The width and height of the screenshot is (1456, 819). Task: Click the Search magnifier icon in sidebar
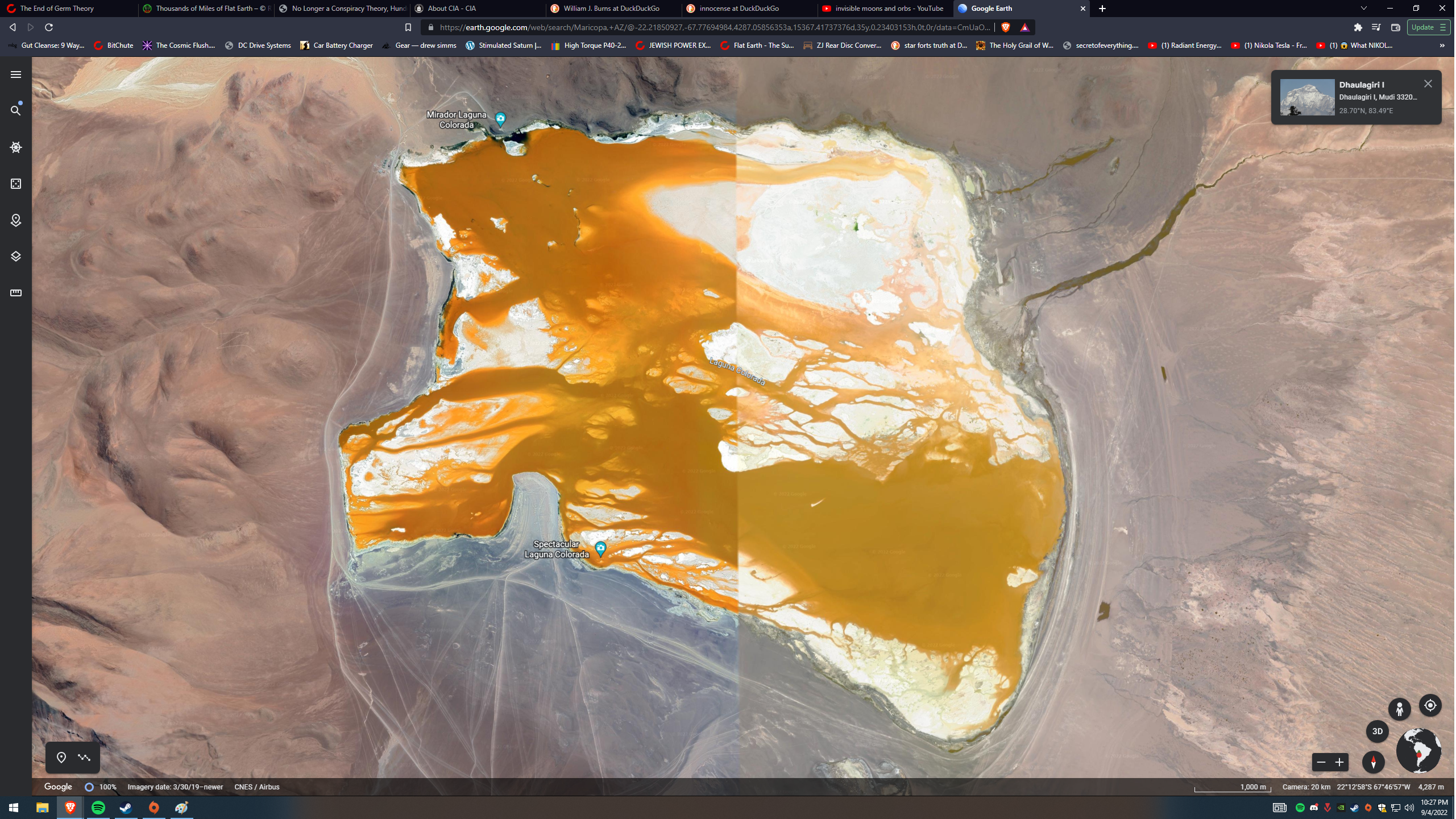tap(16, 110)
